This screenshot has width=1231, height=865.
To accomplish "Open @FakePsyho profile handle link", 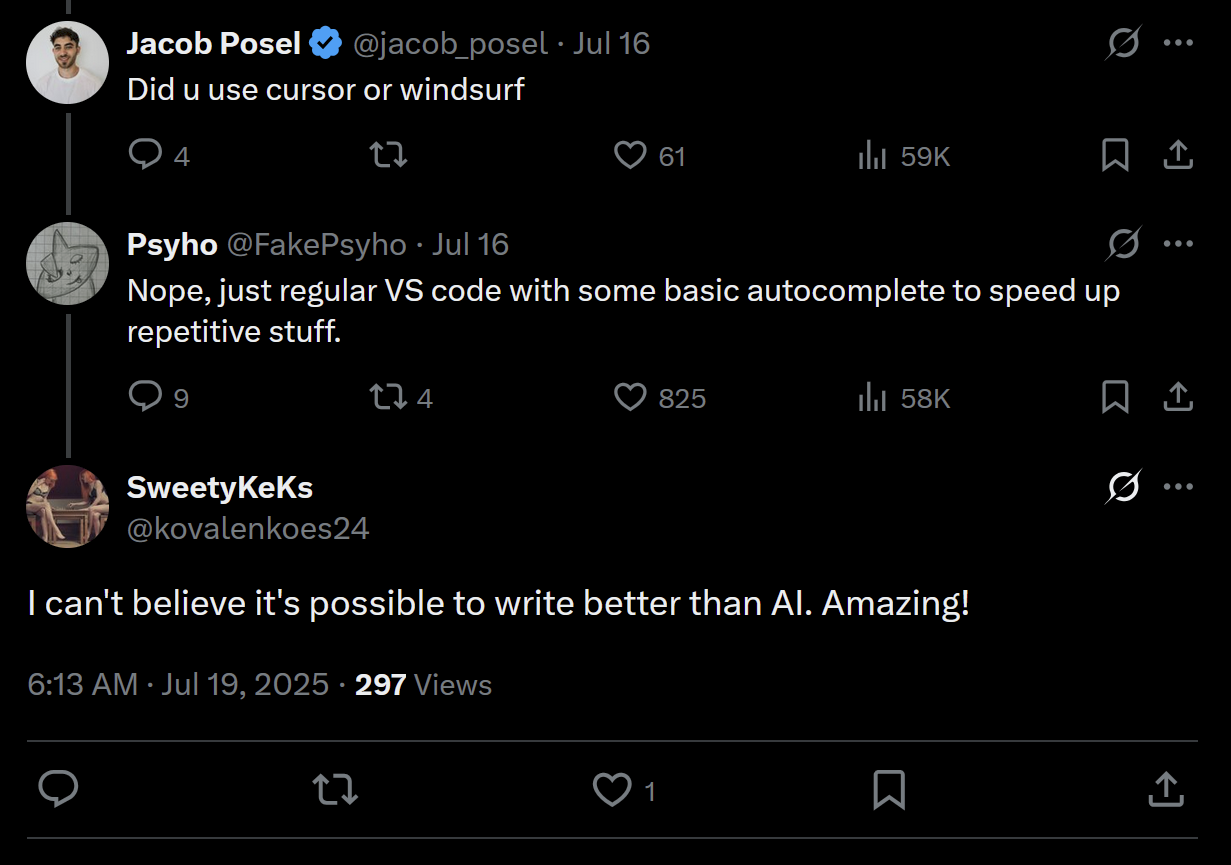I will [x=317, y=245].
